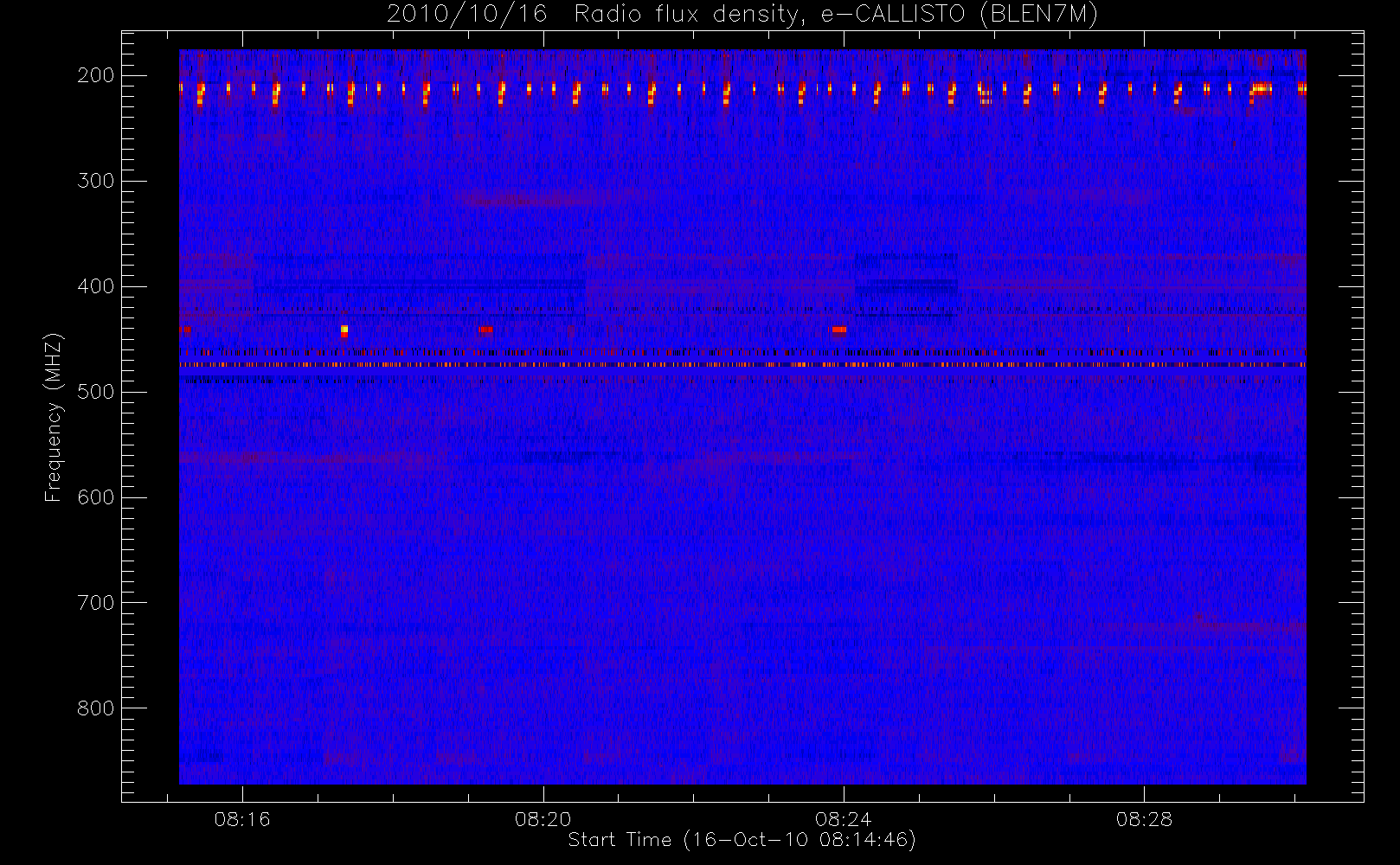This screenshot has width=1400, height=865.
Task: Click the 500 frequency tick label
Action: pos(96,392)
